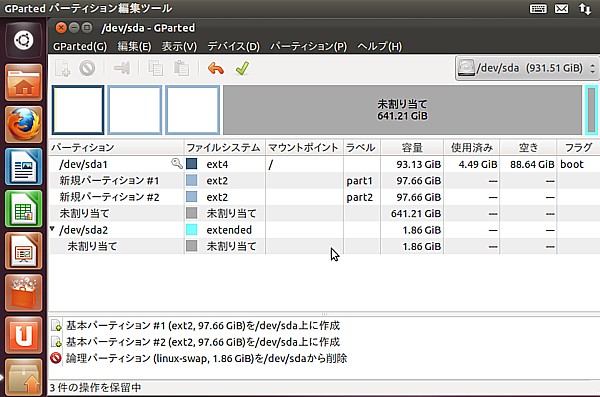Sort by フラグ column header

click(x=578, y=147)
